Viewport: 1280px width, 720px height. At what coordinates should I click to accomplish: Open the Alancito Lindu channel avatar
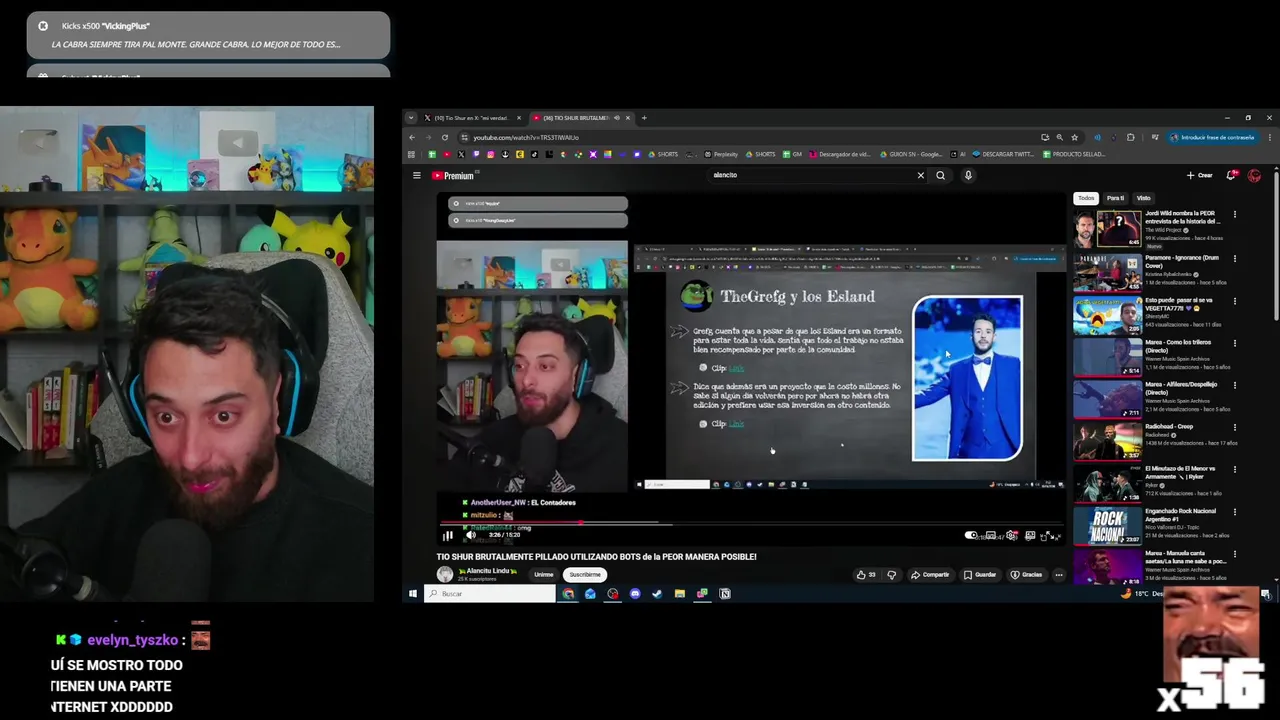[x=445, y=574]
